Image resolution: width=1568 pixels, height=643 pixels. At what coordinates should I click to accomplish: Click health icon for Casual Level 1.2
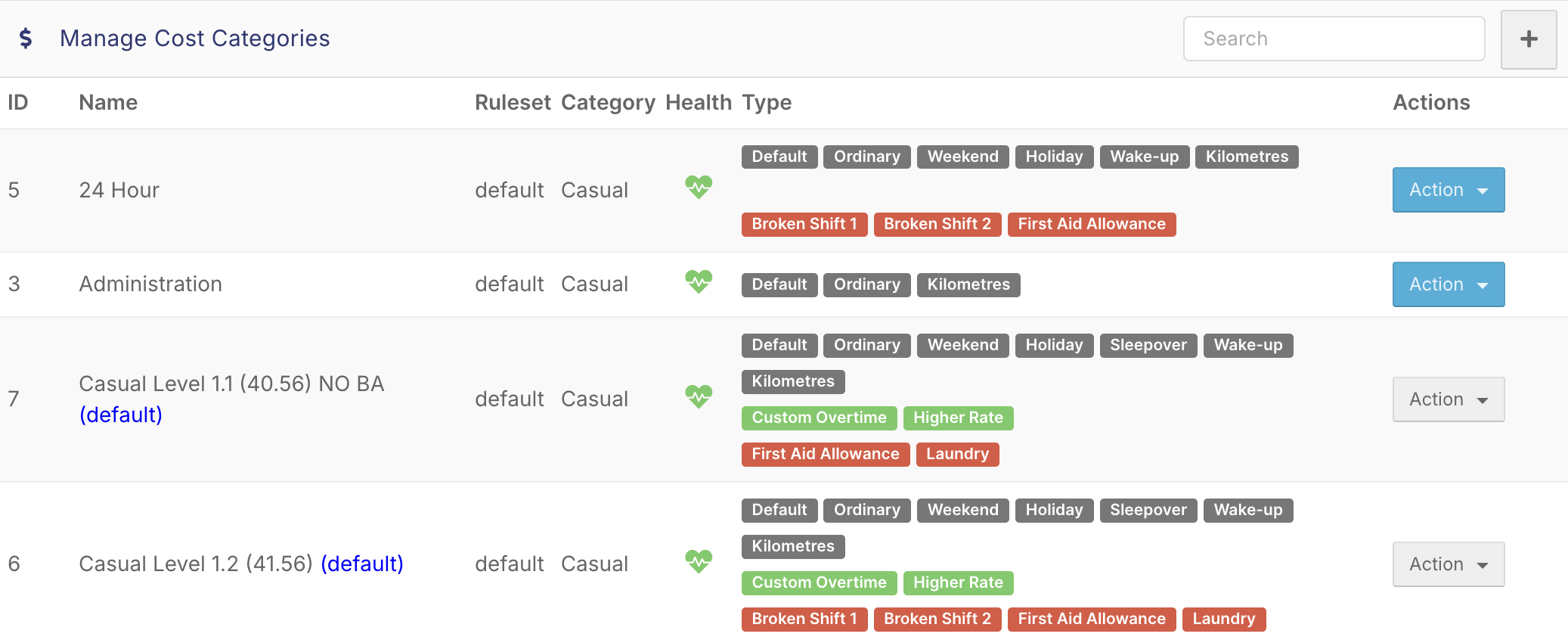point(699,561)
